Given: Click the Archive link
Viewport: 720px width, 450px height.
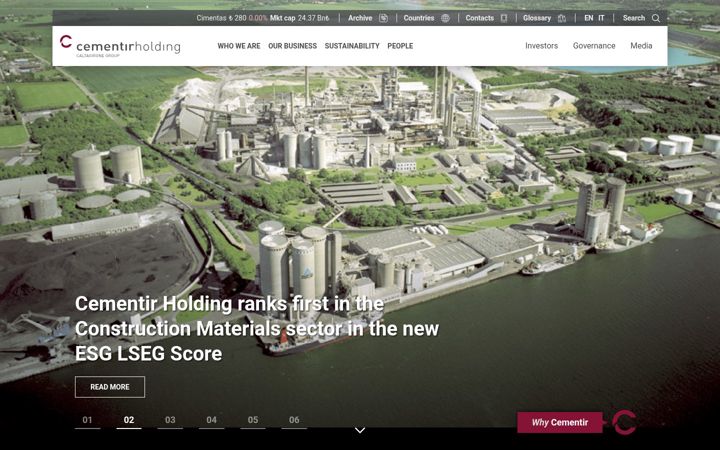Looking at the screenshot, I should [x=360, y=18].
